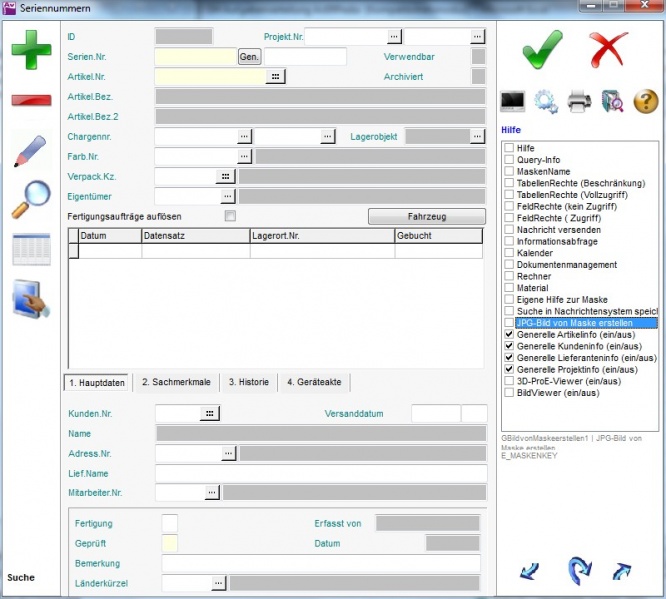Uncheck Generelle Artikelinfo (ein/aus)
Screen dimensions: 666x599
pyautogui.click(x=510, y=334)
